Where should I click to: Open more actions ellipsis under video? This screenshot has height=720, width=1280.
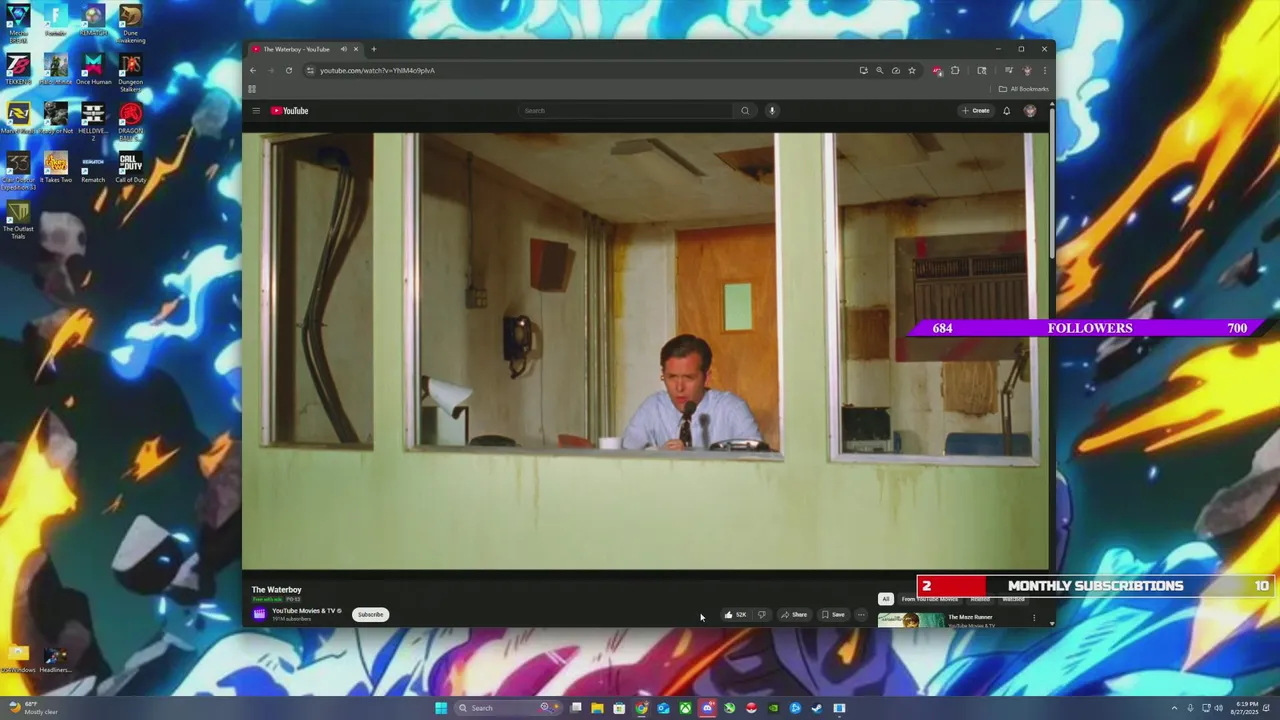861,615
